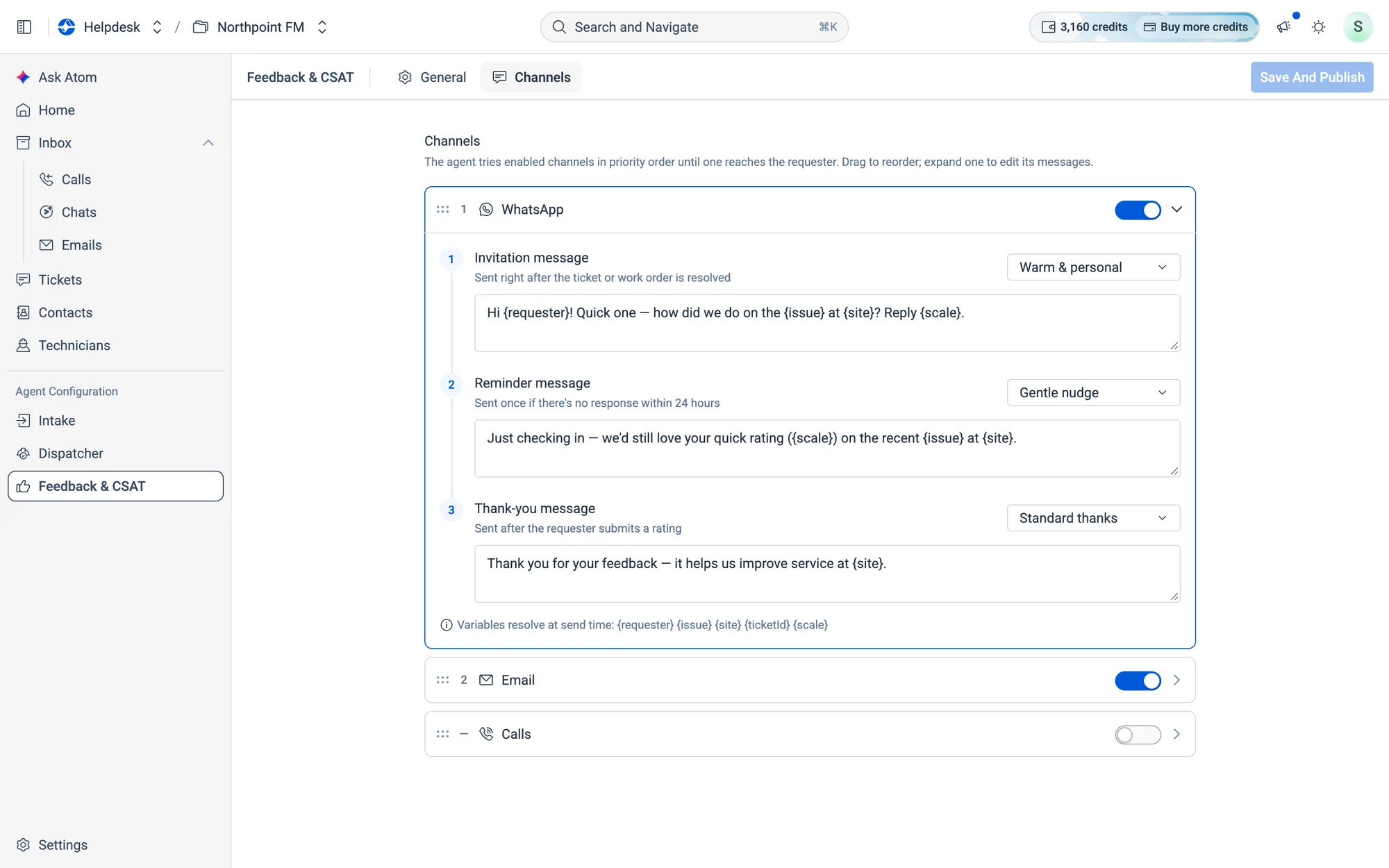Grab the WhatsApp drag handle
Viewport: 1389px width, 868px height.
[442, 210]
